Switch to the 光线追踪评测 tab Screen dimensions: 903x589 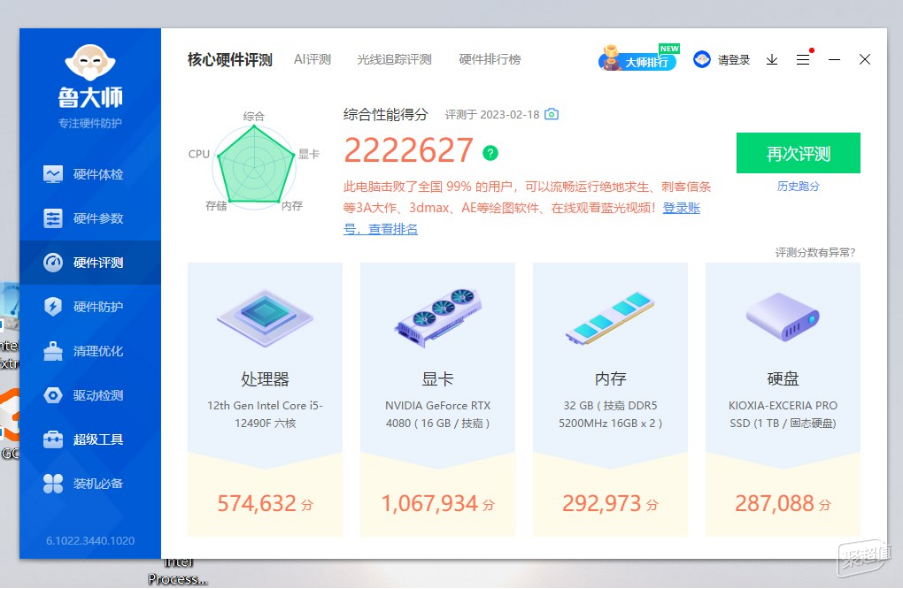[394, 59]
